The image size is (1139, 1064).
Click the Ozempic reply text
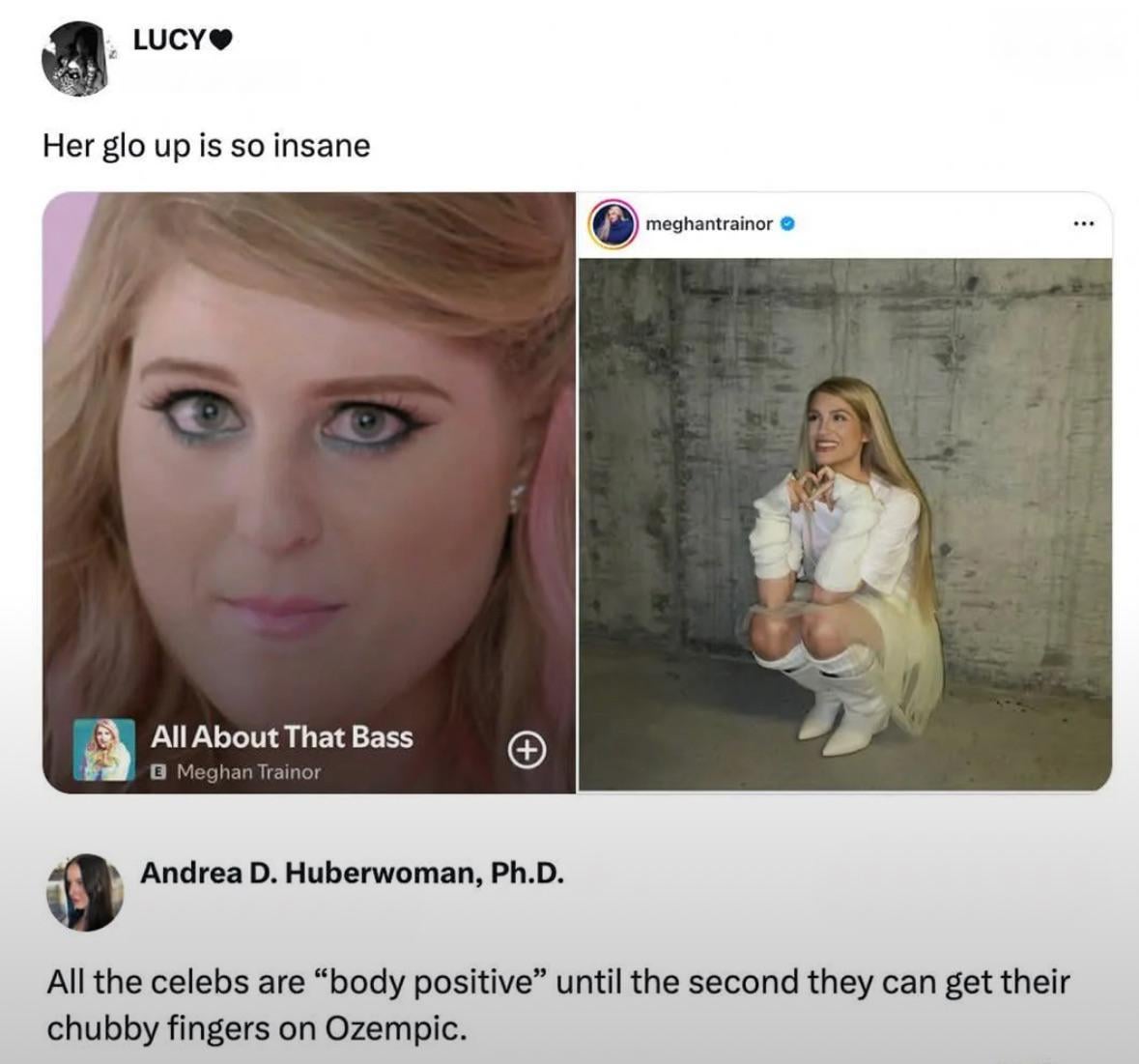tap(557, 1004)
